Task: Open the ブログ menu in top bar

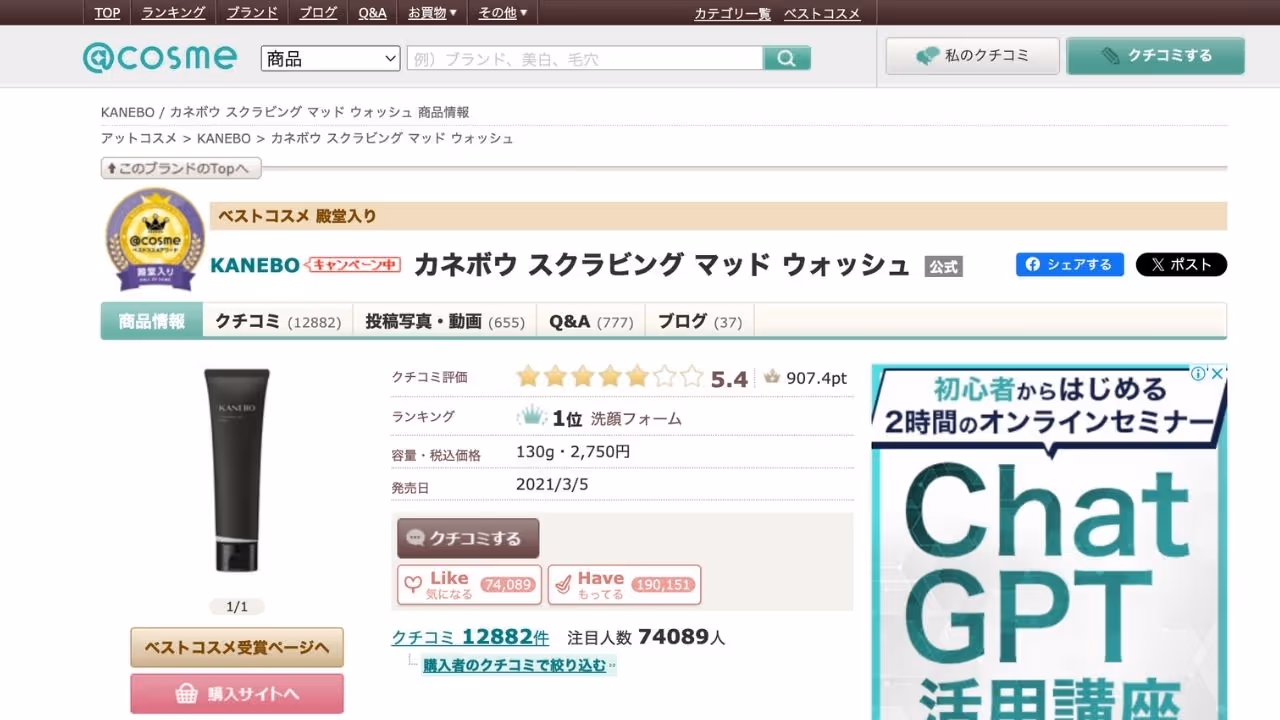Action: click(318, 13)
